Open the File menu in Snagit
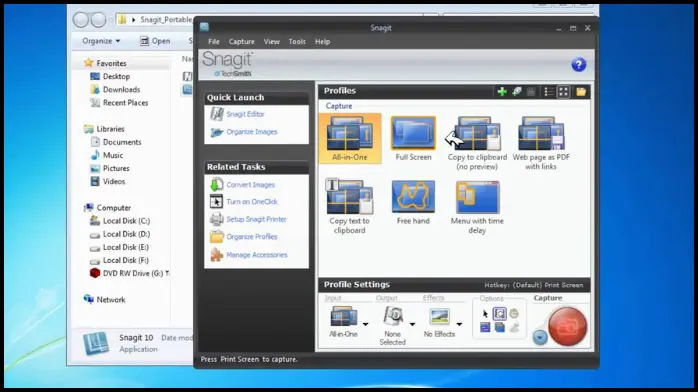 click(x=214, y=41)
